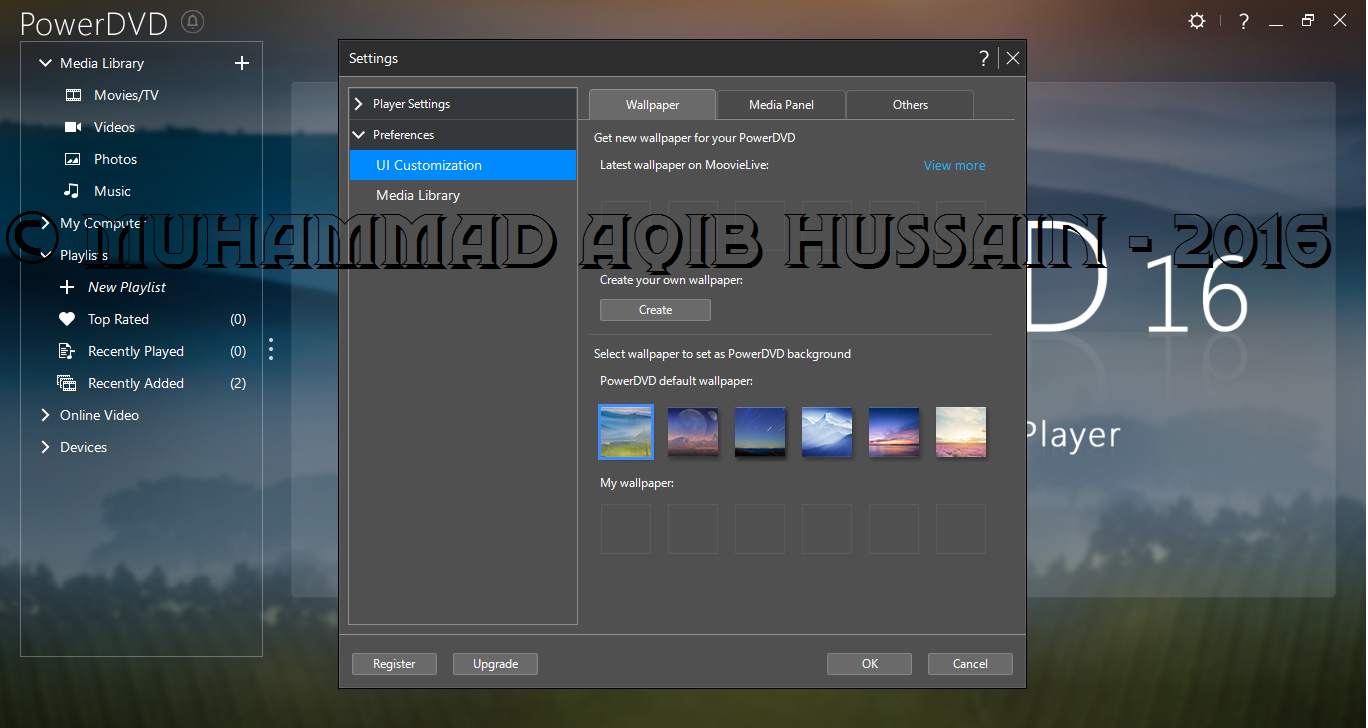This screenshot has width=1368, height=728.
Task: Open Videos in the sidebar
Action: (x=114, y=127)
